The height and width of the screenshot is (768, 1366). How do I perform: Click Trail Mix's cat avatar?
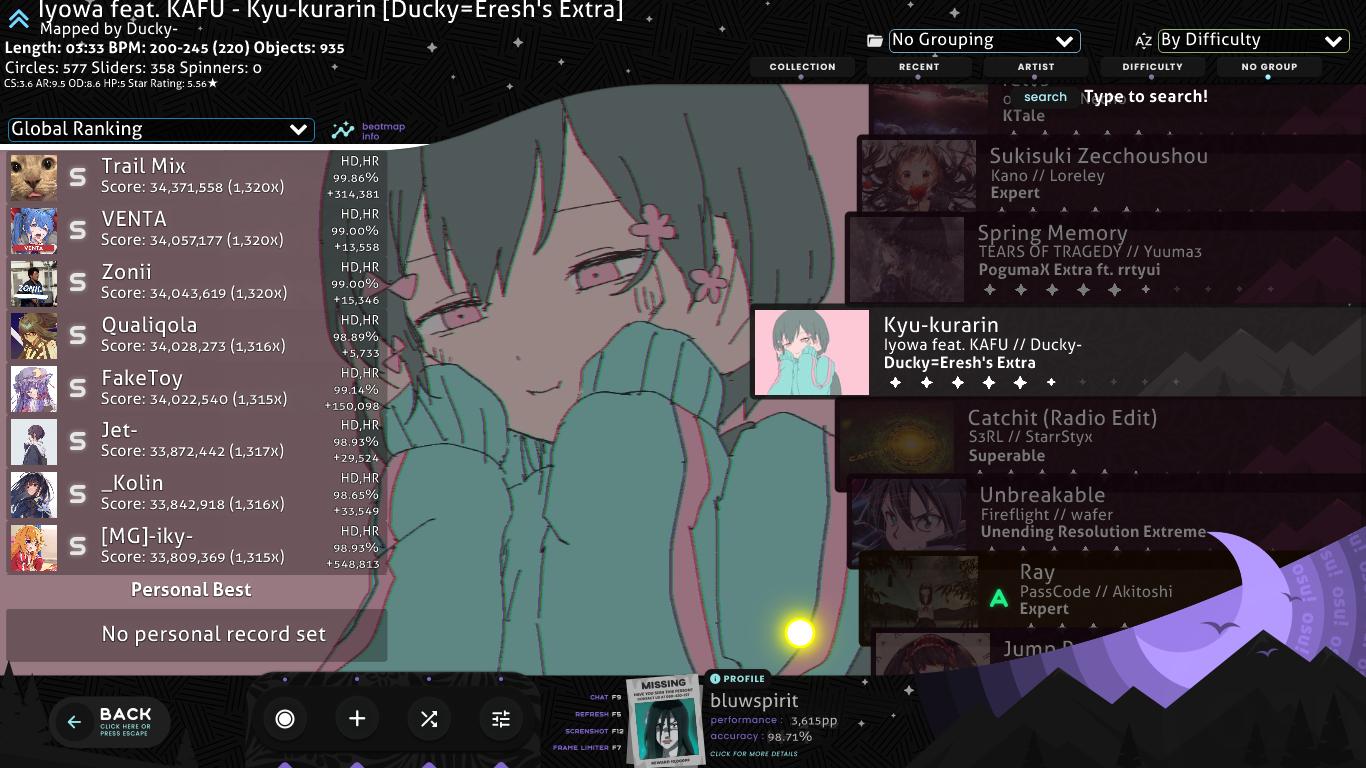(34, 178)
